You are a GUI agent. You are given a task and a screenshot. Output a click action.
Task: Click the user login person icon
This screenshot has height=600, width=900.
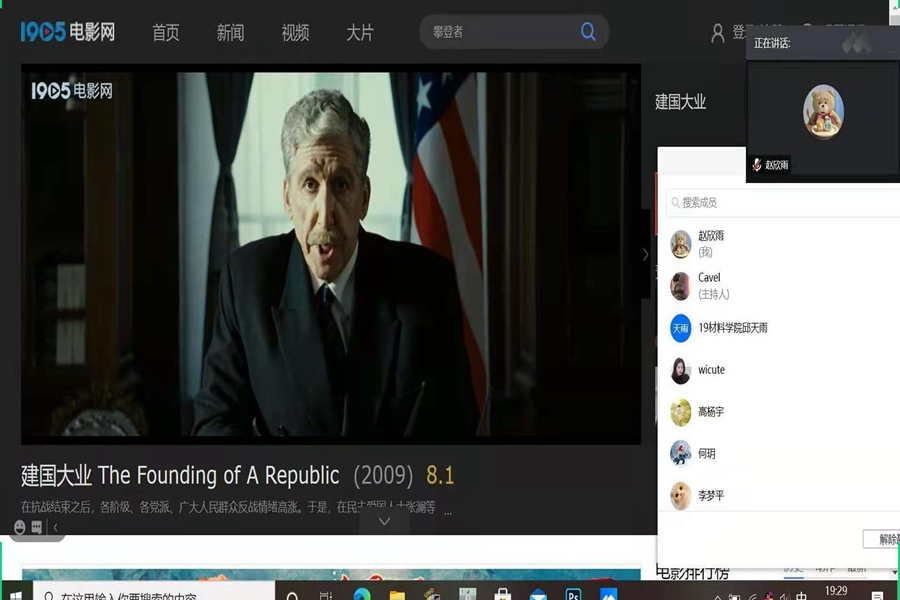click(x=717, y=33)
